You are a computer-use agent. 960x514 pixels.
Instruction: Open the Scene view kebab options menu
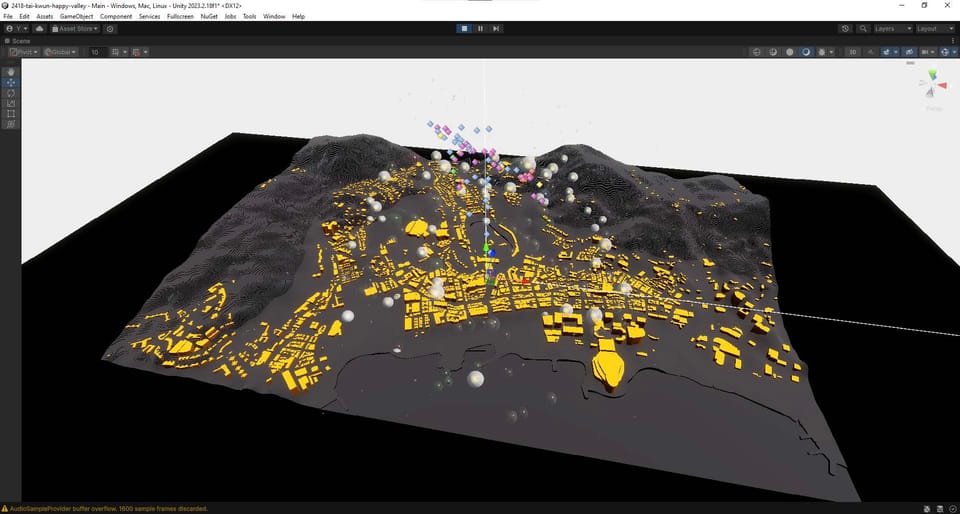coord(953,41)
